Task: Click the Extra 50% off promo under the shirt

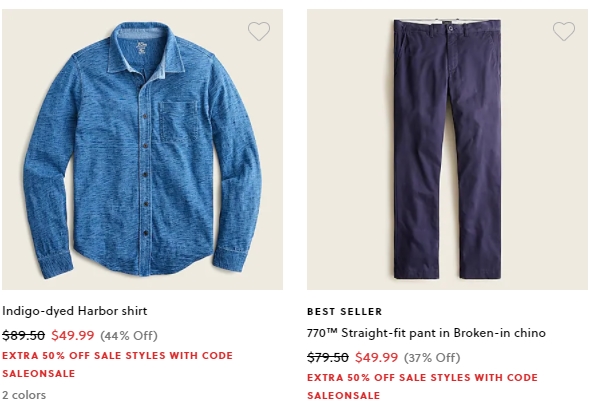Action: pyautogui.click(x=117, y=364)
